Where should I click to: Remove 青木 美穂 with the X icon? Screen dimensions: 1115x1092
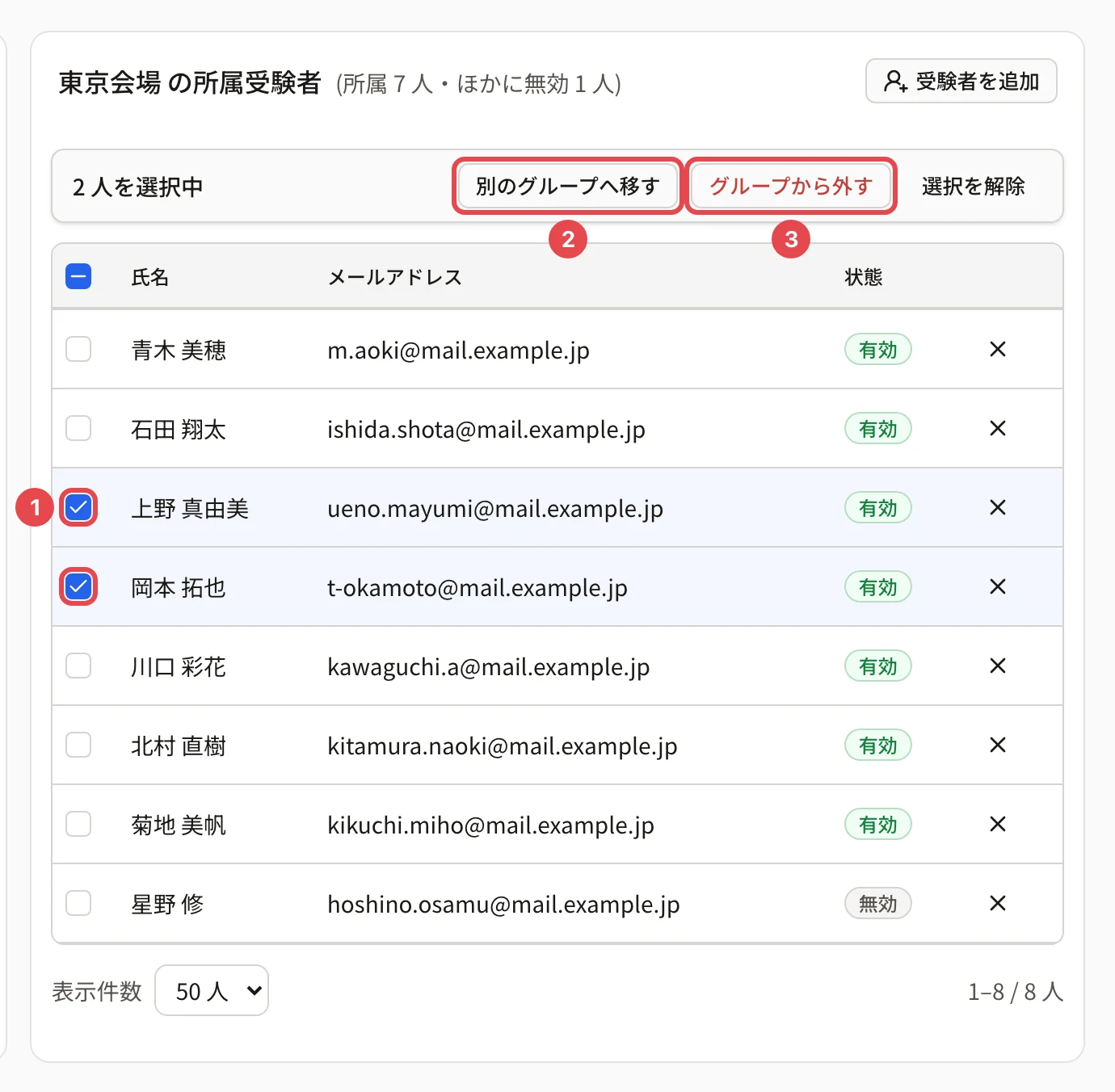(998, 349)
